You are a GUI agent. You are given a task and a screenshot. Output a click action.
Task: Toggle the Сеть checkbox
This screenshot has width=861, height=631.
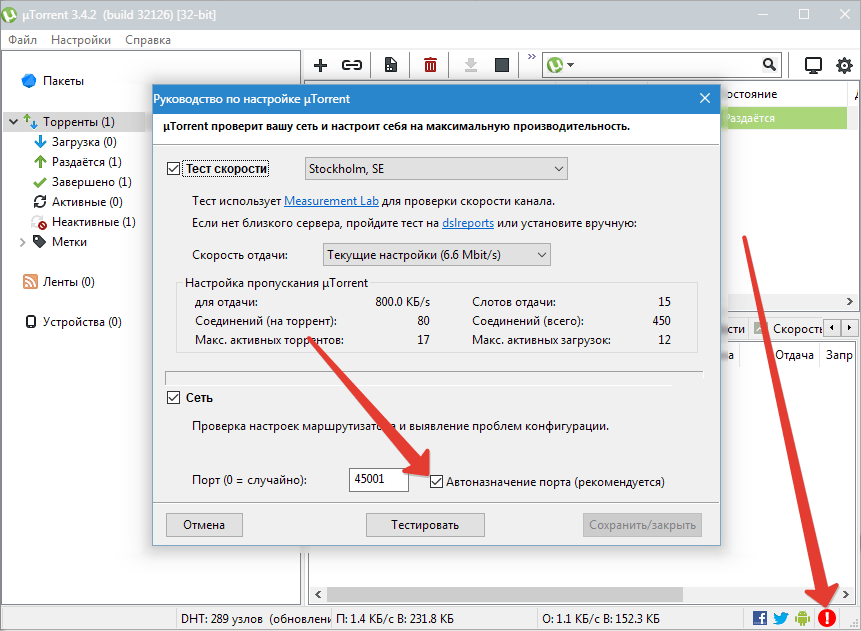174,398
